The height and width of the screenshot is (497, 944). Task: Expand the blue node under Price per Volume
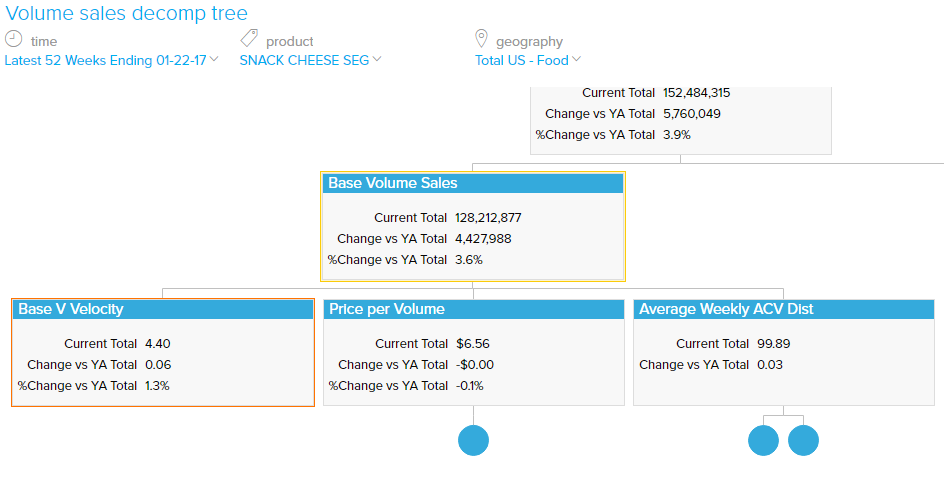point(473,440)
